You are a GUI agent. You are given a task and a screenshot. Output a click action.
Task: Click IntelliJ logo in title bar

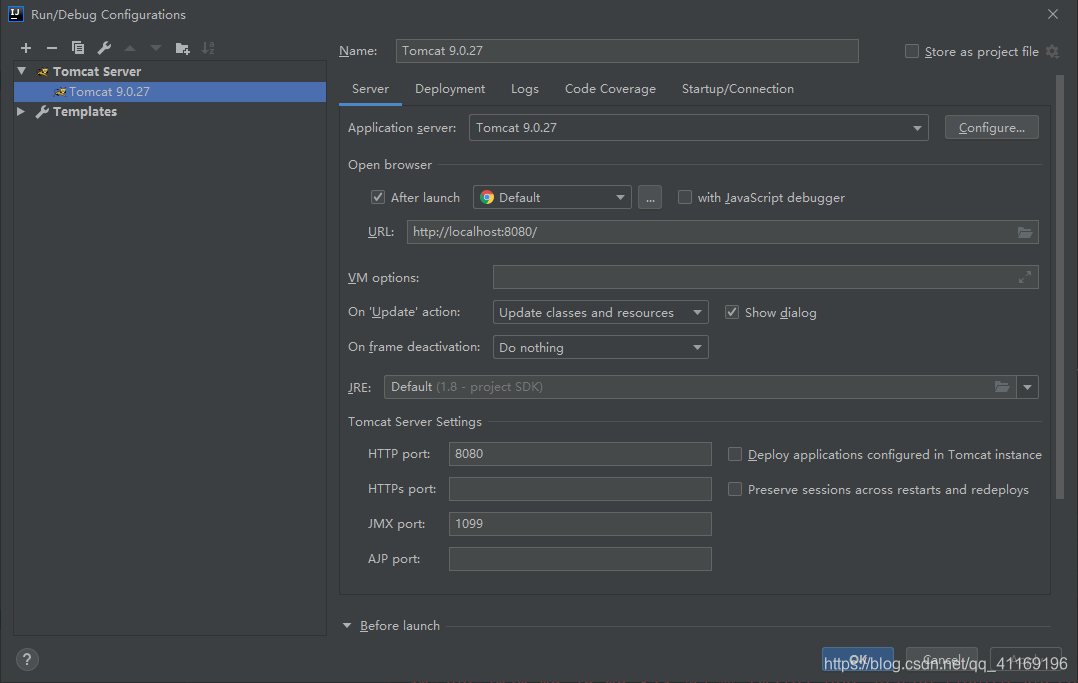[x=16, y=14]
